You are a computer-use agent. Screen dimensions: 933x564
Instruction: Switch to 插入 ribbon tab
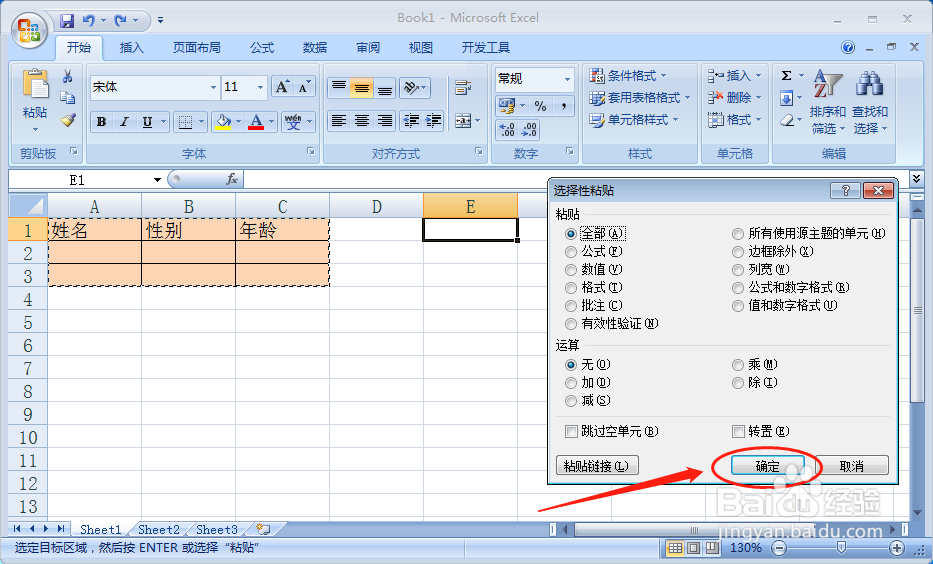click(x=132, y=48)
